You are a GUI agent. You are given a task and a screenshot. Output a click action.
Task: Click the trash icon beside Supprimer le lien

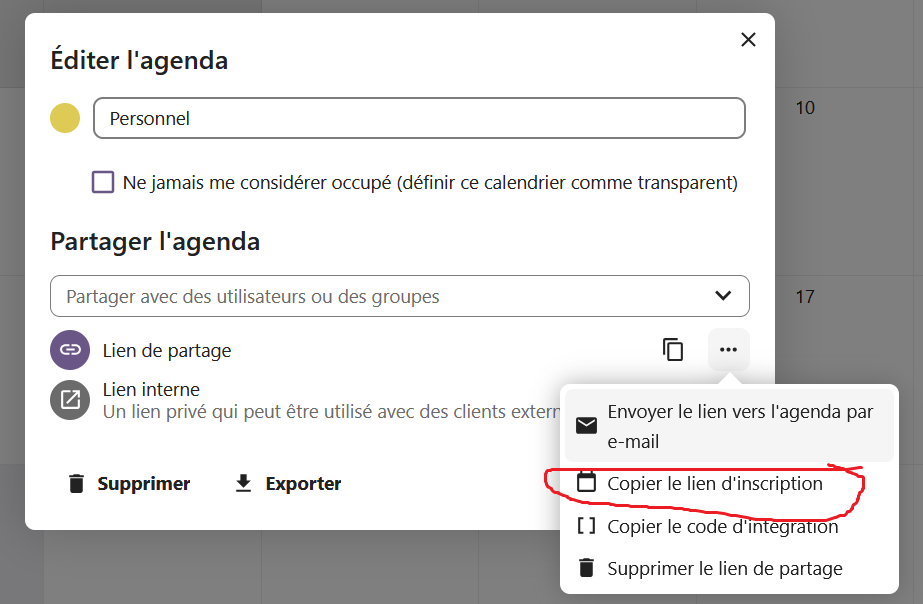point(587,568)
